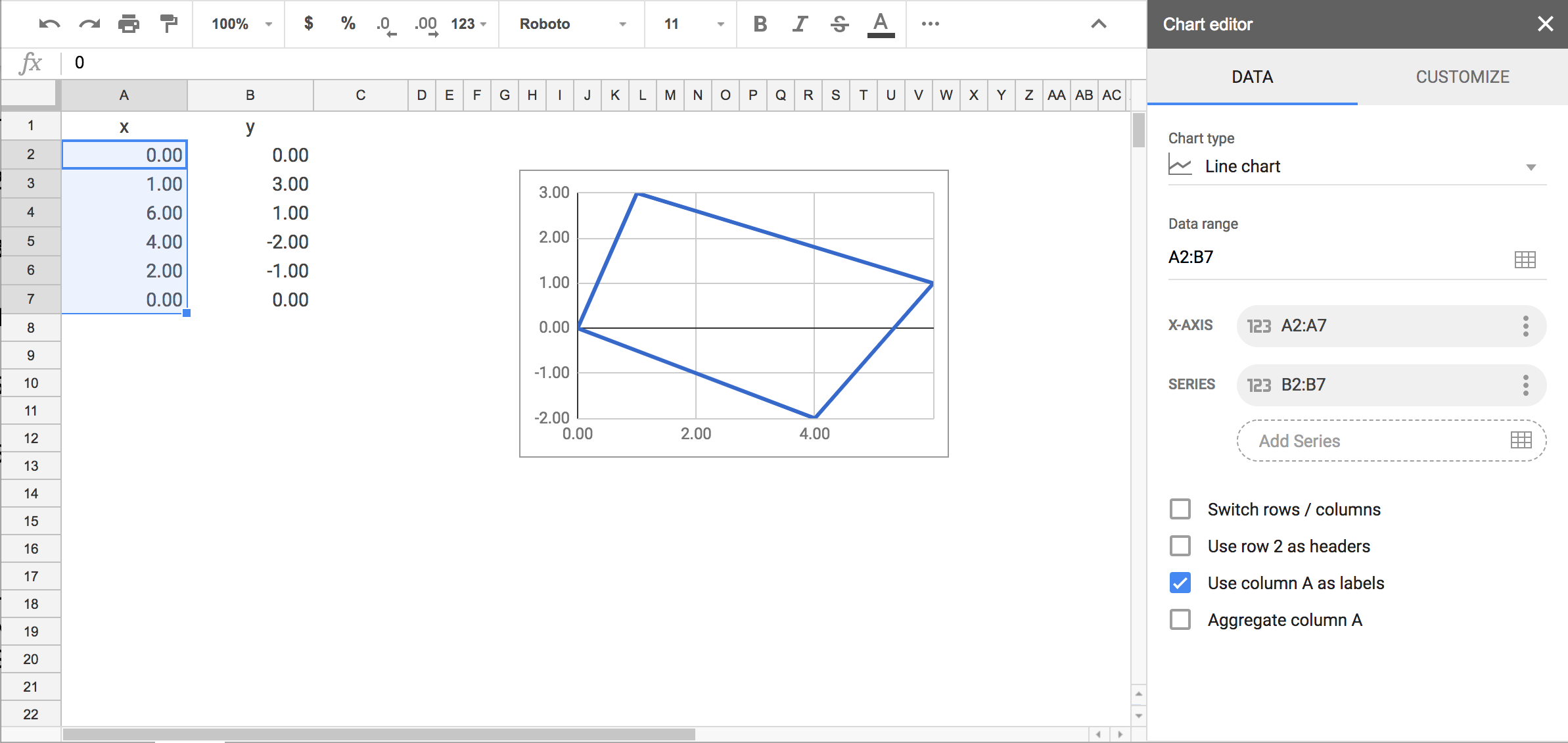Enable Use row 2 as headers
Viewport: 1568px width, 743px height.
(x=1180, y=546)
